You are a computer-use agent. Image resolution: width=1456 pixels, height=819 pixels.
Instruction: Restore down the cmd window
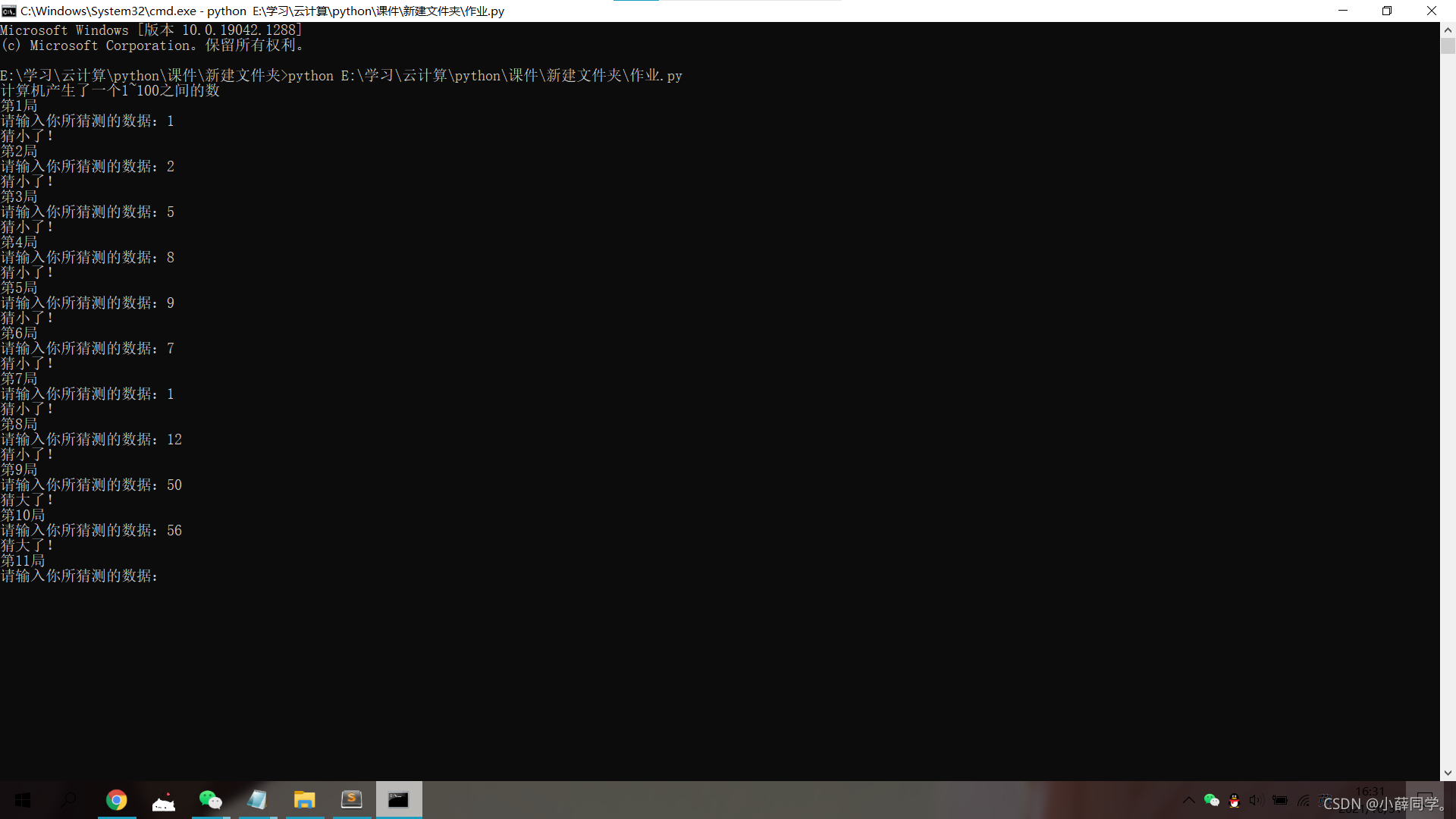tap(1387, 11)
